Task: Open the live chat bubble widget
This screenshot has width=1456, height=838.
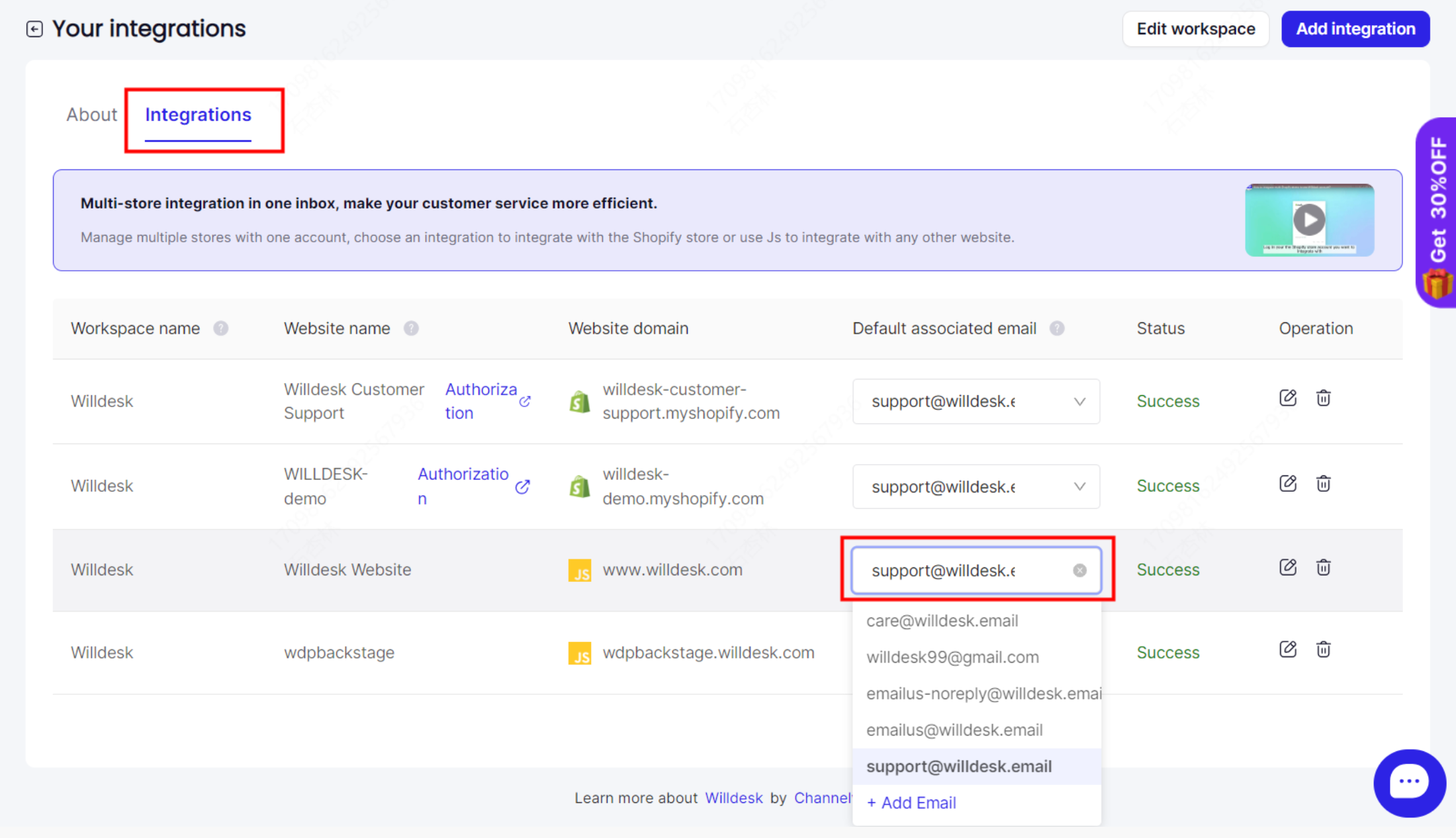Action: tap(1409, 783)
